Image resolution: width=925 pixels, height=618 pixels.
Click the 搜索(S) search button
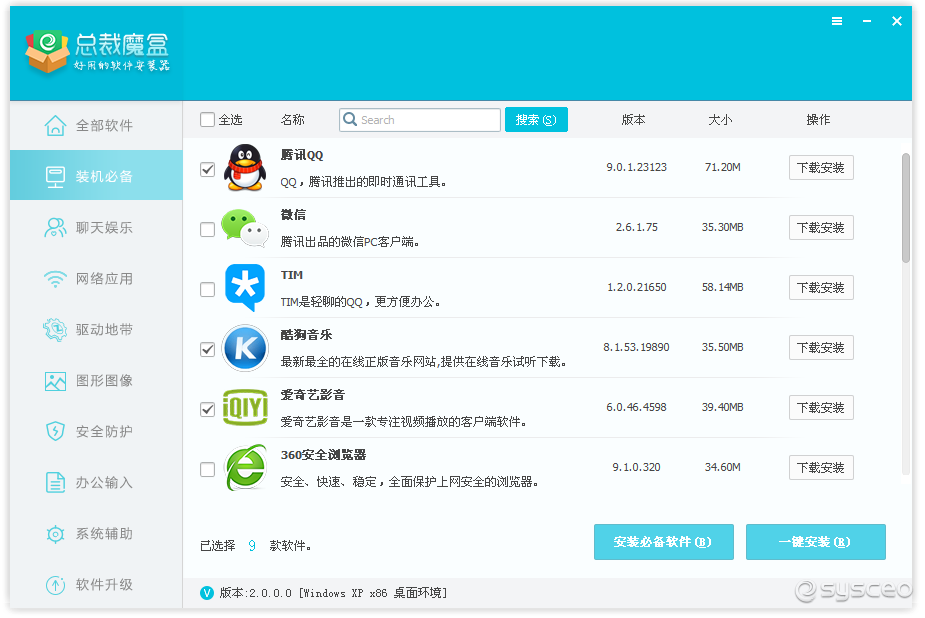click(536, 120)
